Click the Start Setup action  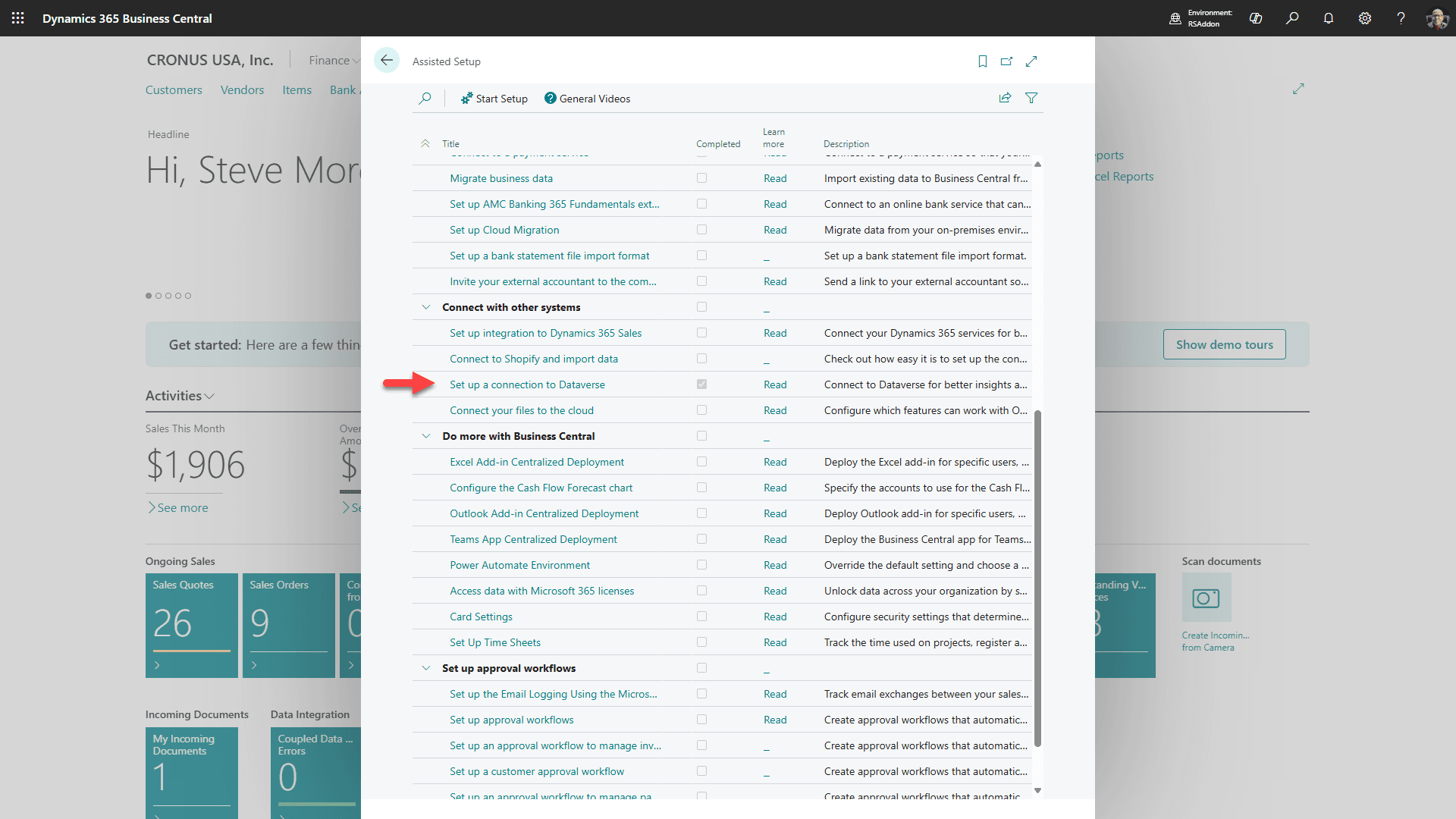click(494, 99)
